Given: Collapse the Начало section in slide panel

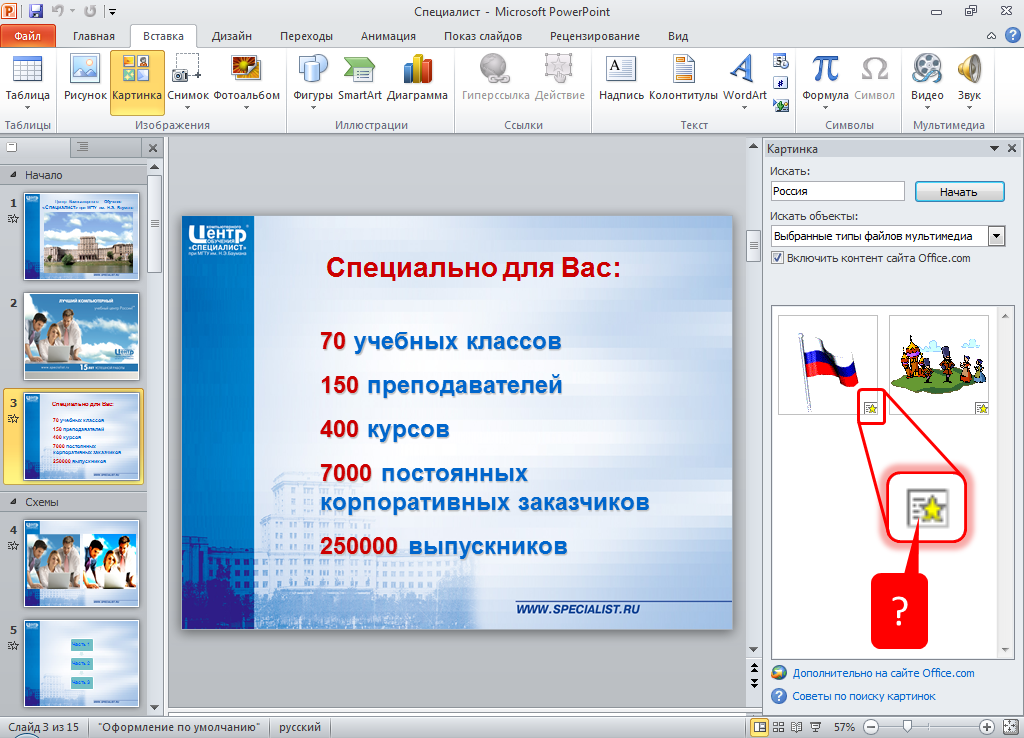Looking at the screenshot, I should click(14, 175).
